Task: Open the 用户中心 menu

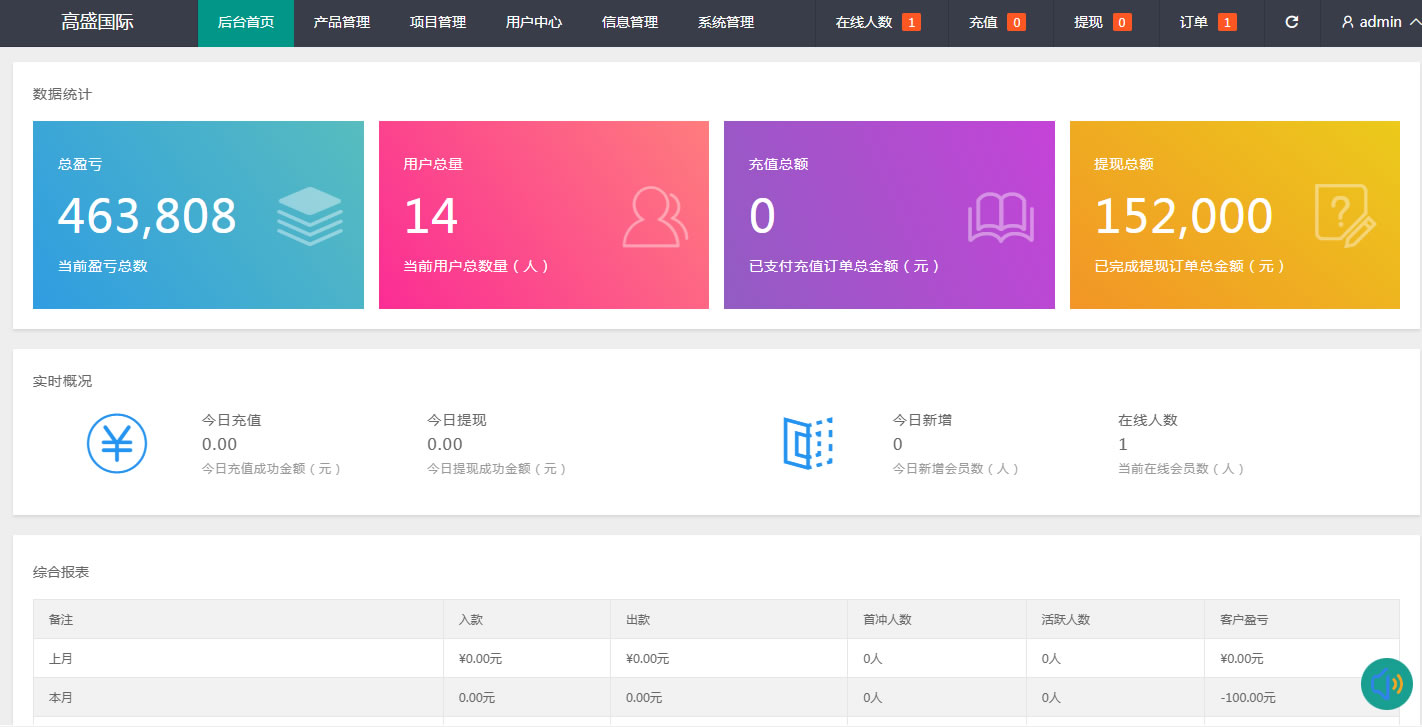Action: coord(534,22)
